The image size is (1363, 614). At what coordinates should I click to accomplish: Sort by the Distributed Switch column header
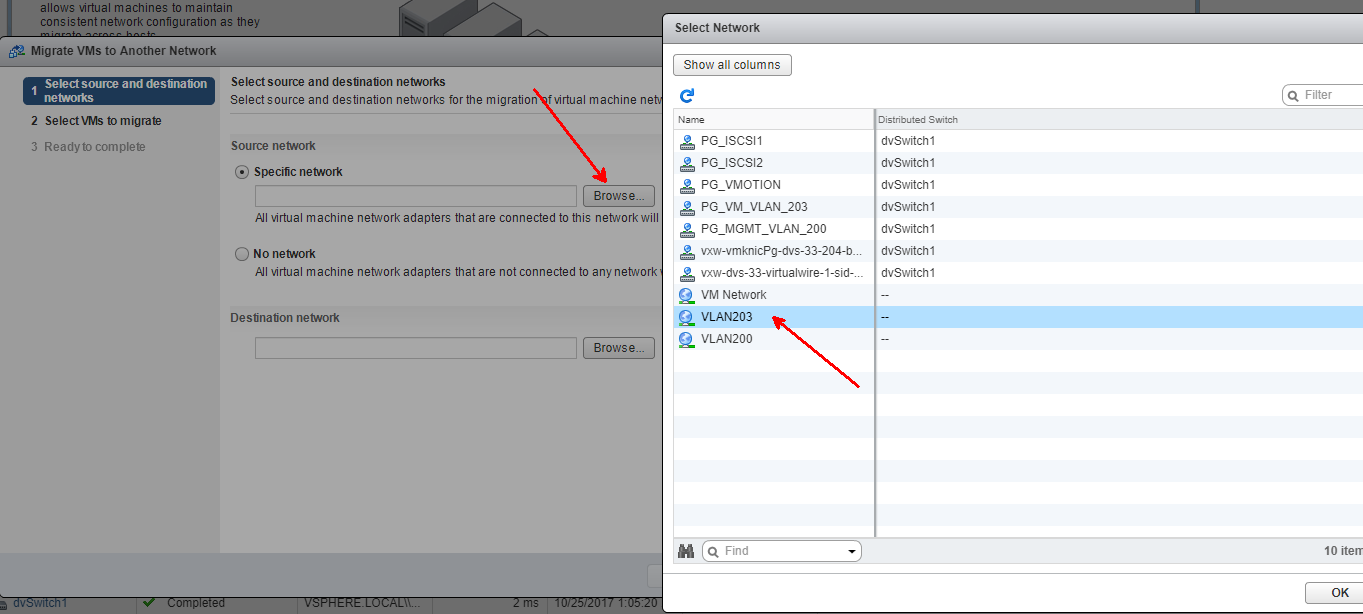tap(918, 120)
